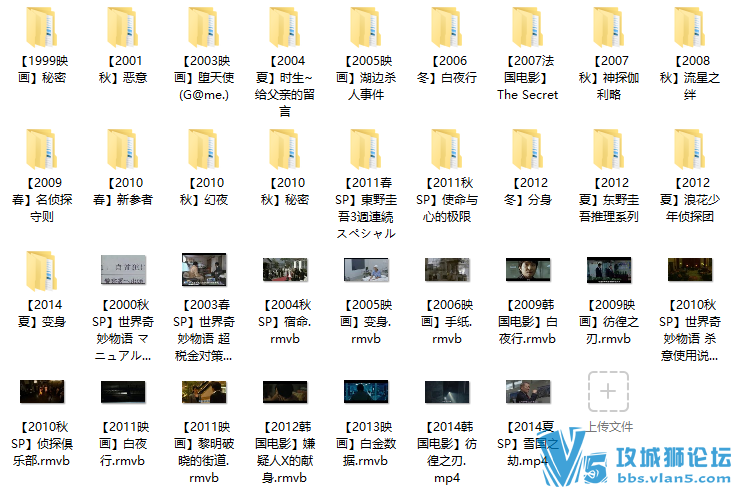Click the 【2011映画】白夜行.rmvb thumbnail
The height and width of the screenshot is (492, 736).
(x=123, y=392)
